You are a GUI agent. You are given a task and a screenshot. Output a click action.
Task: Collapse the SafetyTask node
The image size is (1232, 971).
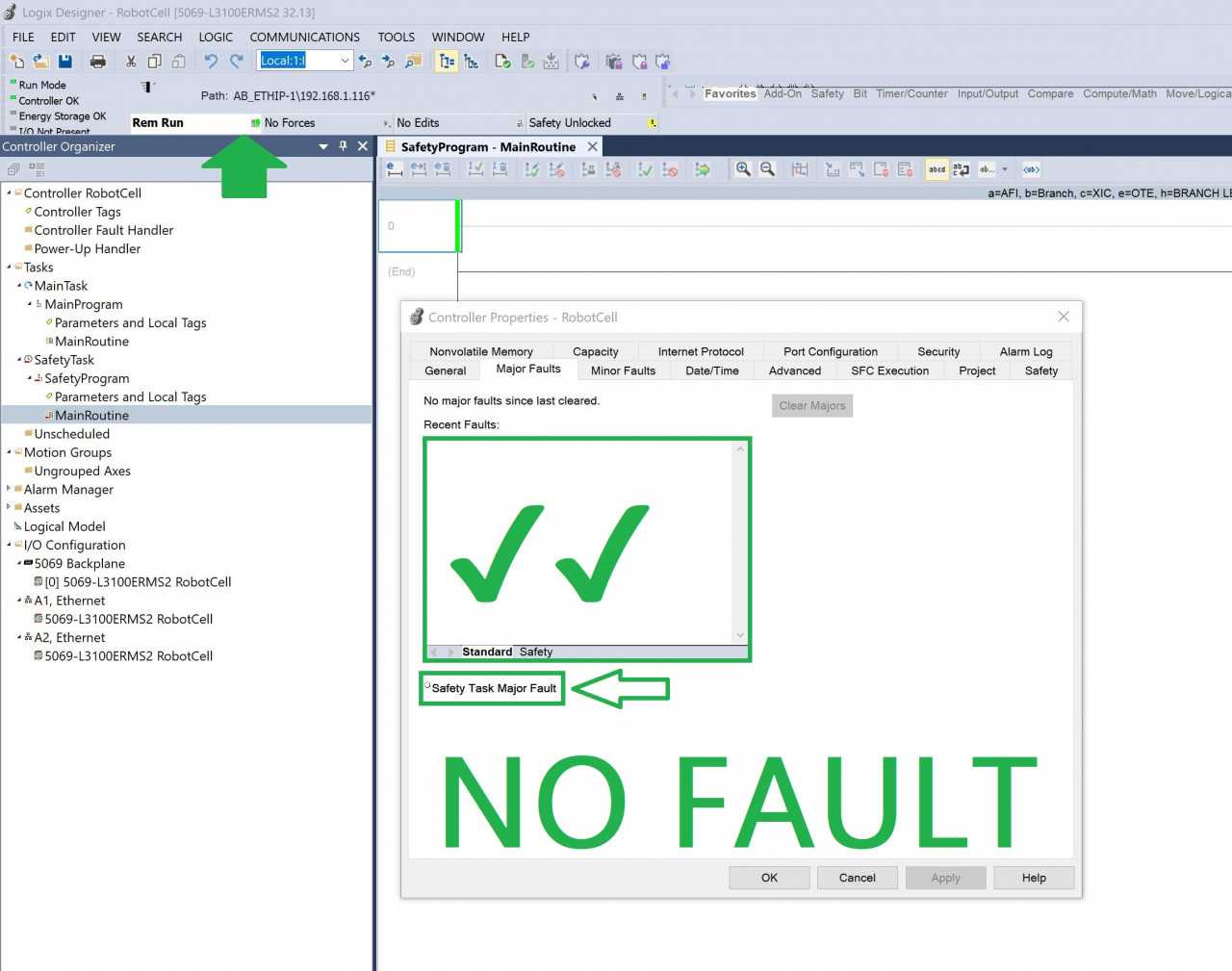click(x=19, y=360)
